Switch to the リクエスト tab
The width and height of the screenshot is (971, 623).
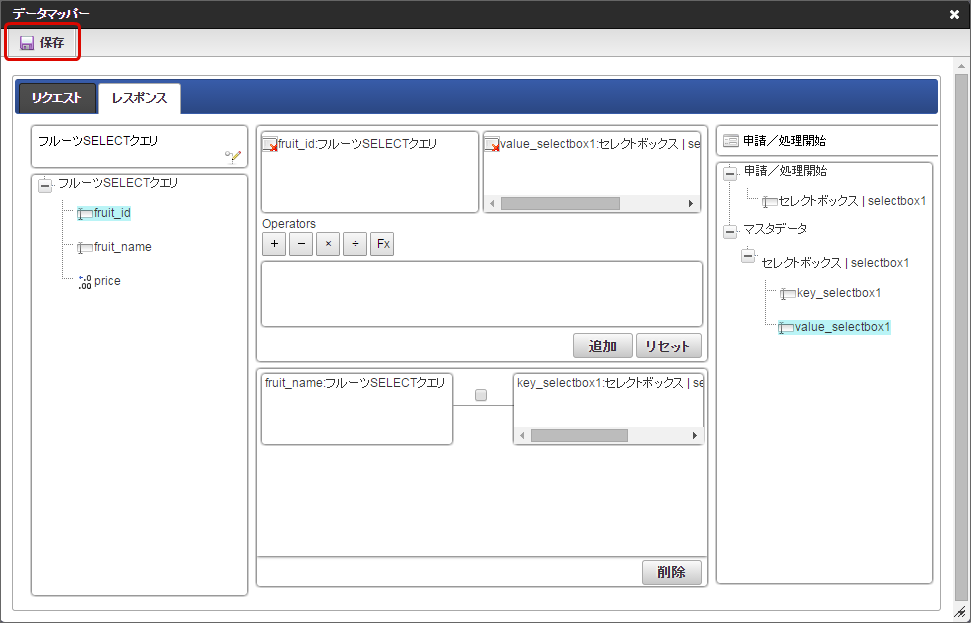[x=57, y=98]
